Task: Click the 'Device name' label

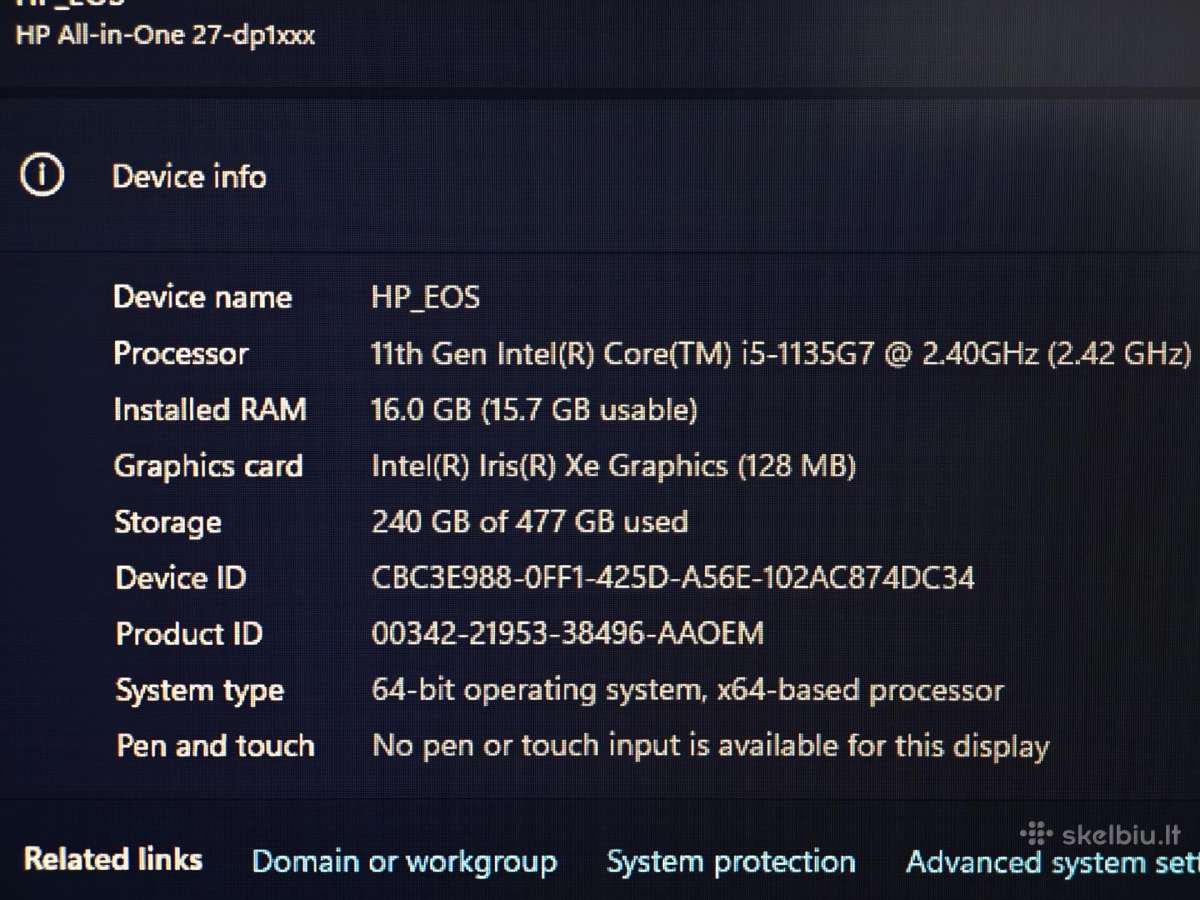Action: click(203, 298)
